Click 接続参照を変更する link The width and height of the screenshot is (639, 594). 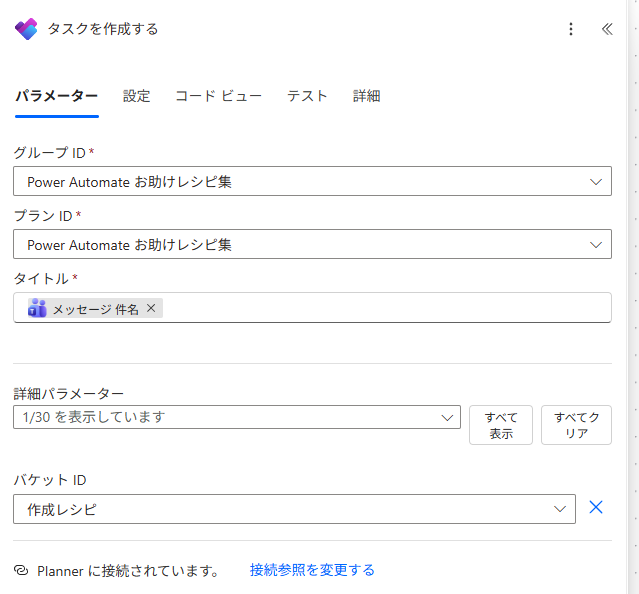tap(312, 570)
